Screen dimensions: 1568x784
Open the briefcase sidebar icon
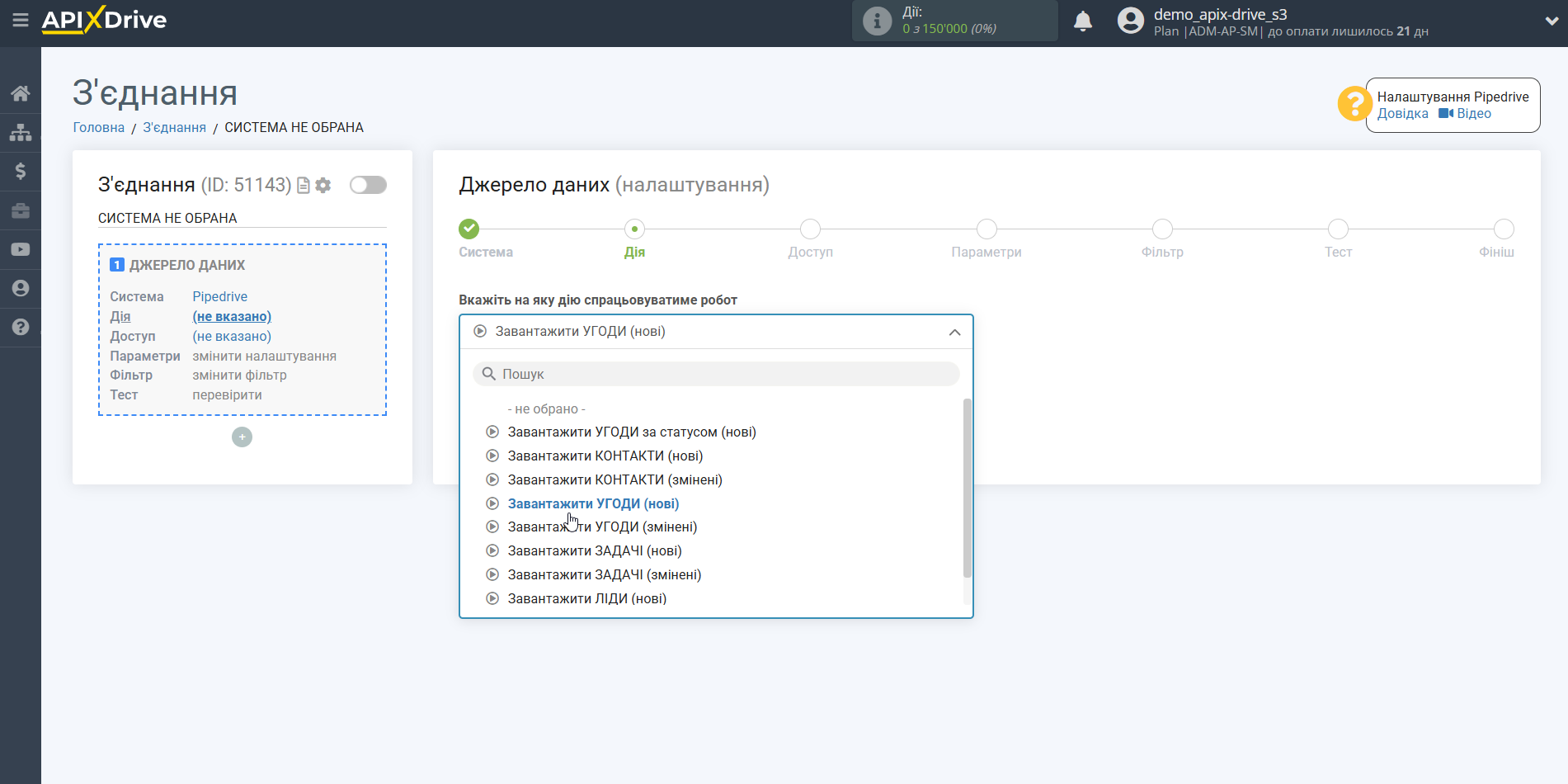click(21, 210)
